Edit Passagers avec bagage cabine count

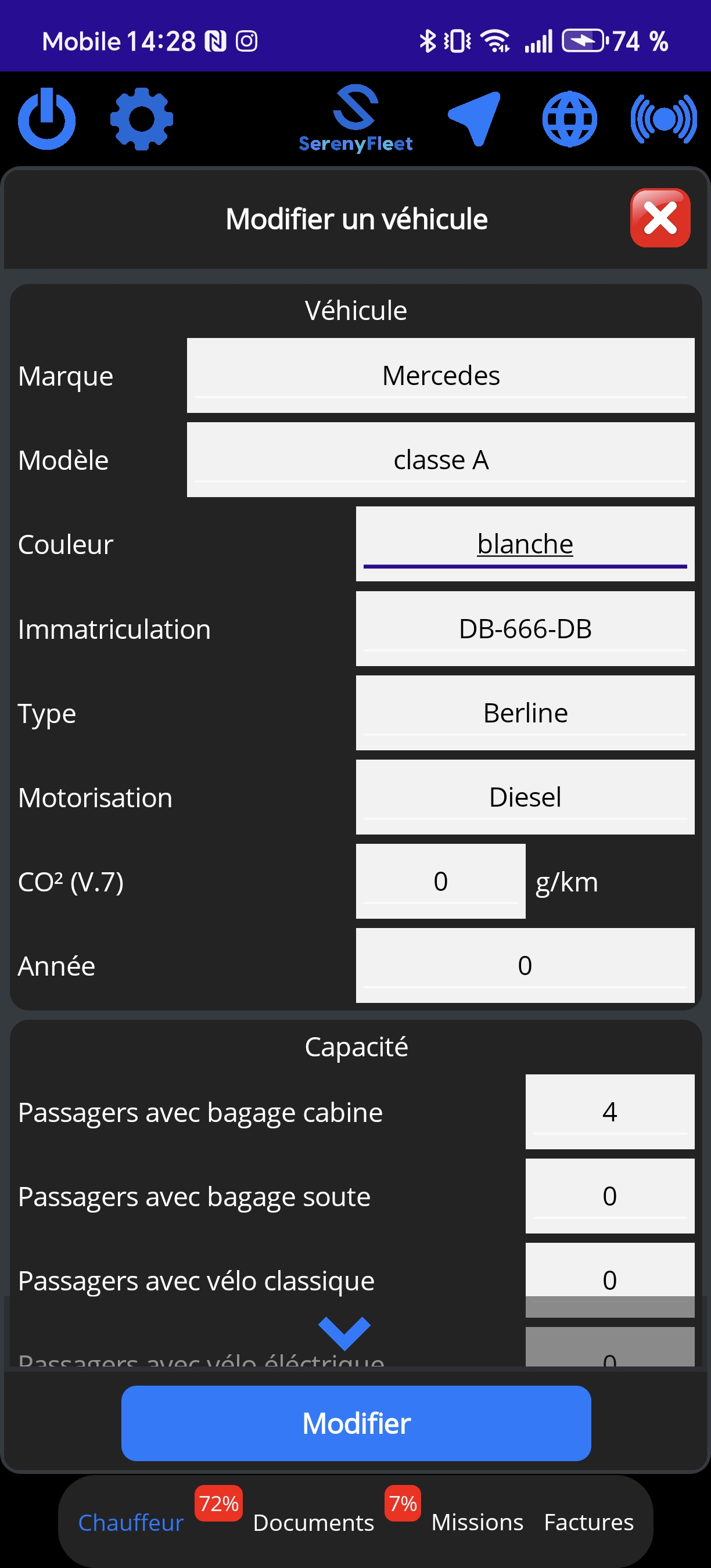pyautogui.click(x=609, y=1112)
